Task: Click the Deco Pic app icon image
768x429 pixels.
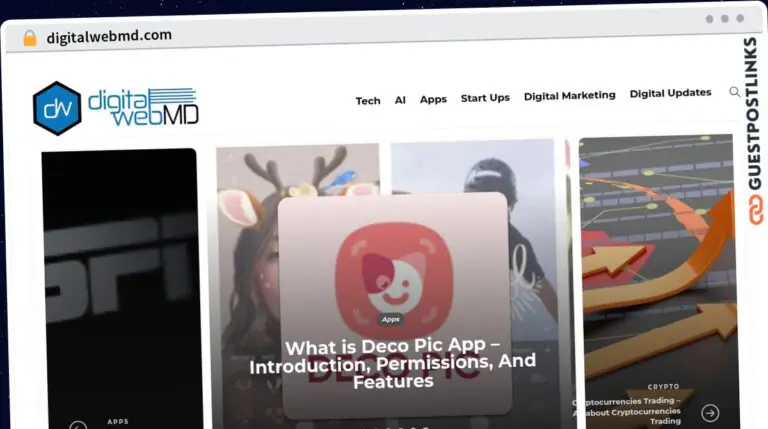Action: pos(393,280)
